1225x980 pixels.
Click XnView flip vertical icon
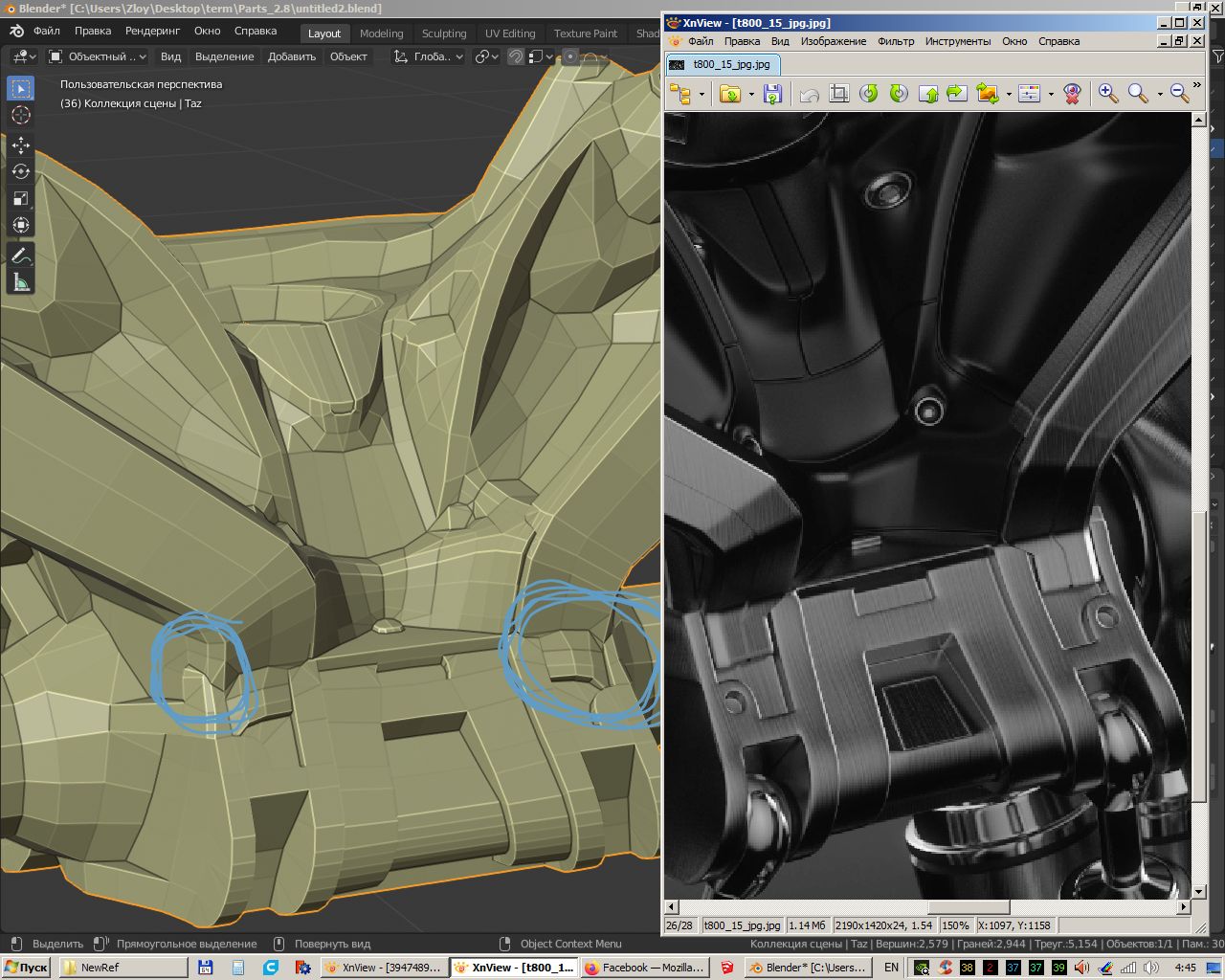coord(927,94)
